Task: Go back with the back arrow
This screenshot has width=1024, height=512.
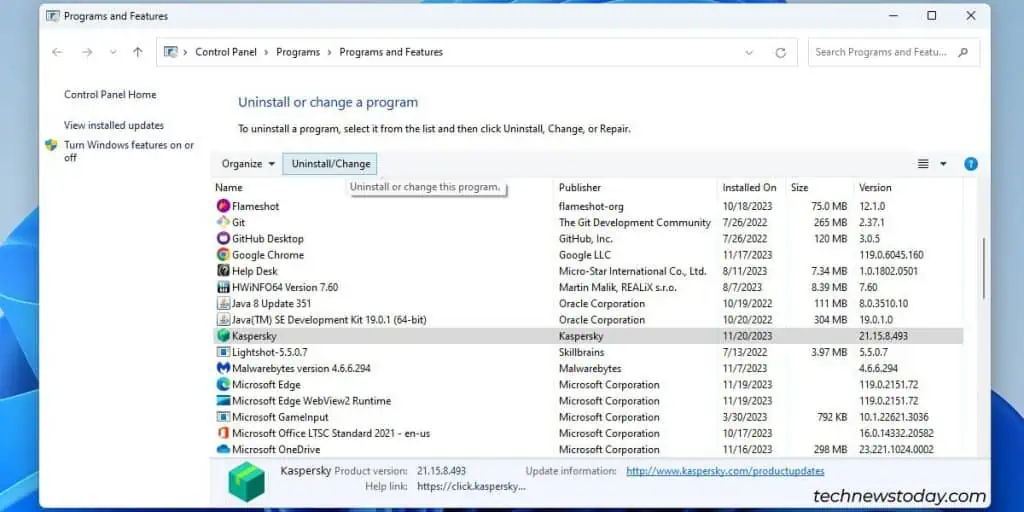Action: pos(57,52)
